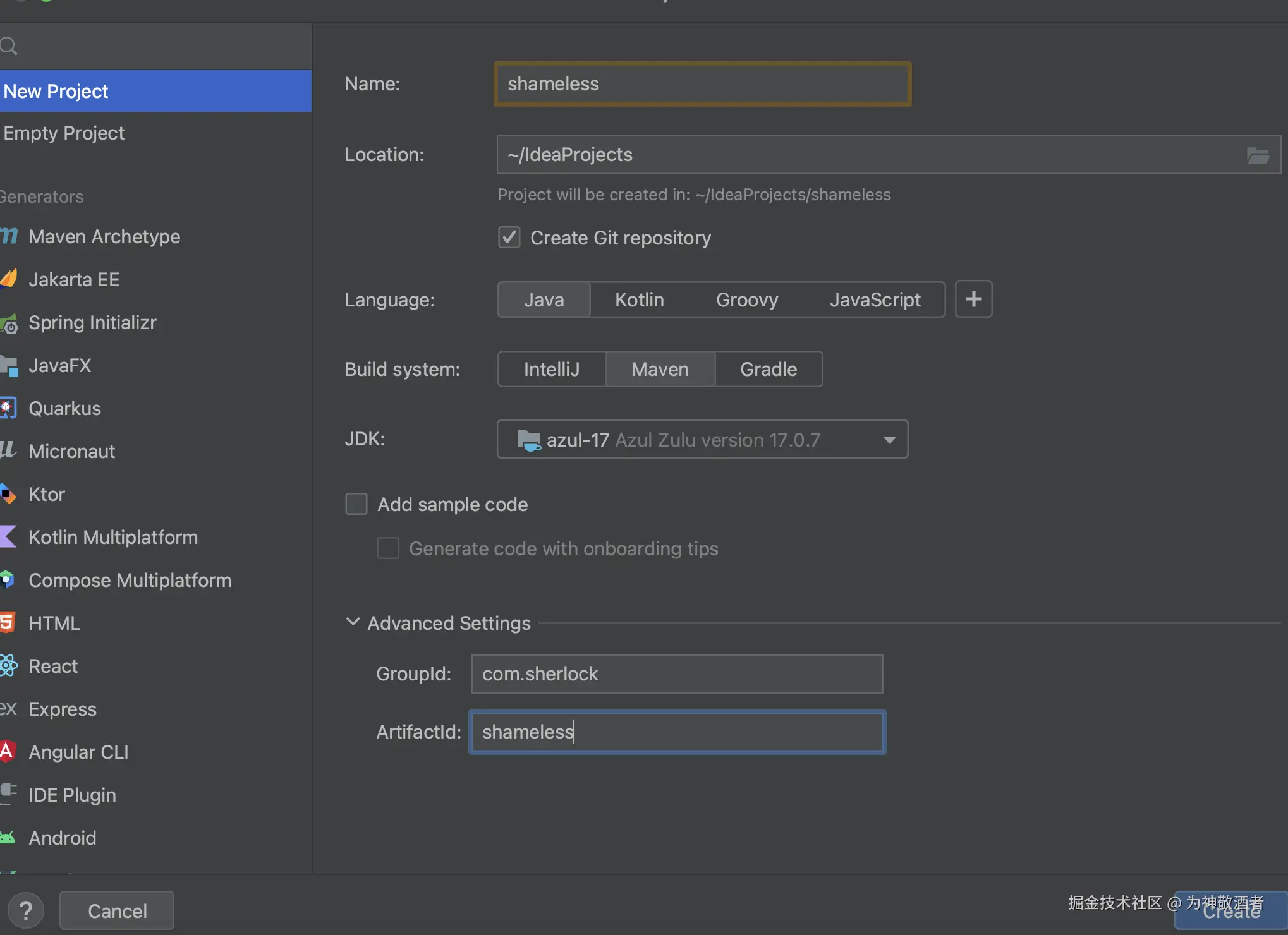Select the React generator icon
The height and width of the screenshot is (935, 1288).
click(x=9, y=666)
